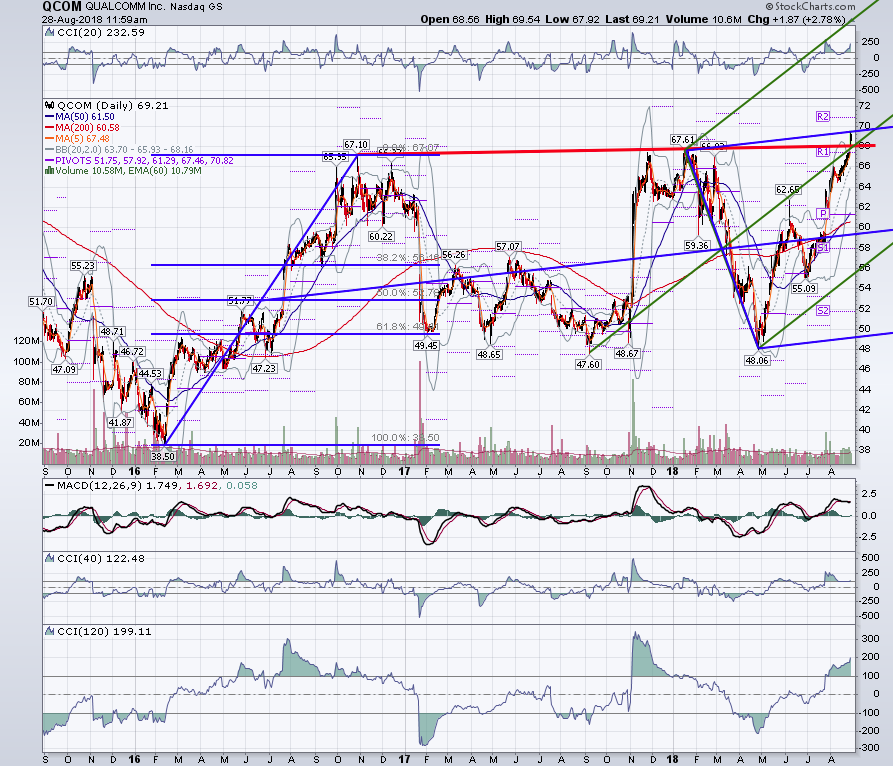
Task: Click the volume bars icon in the legend
Action: 50,171
